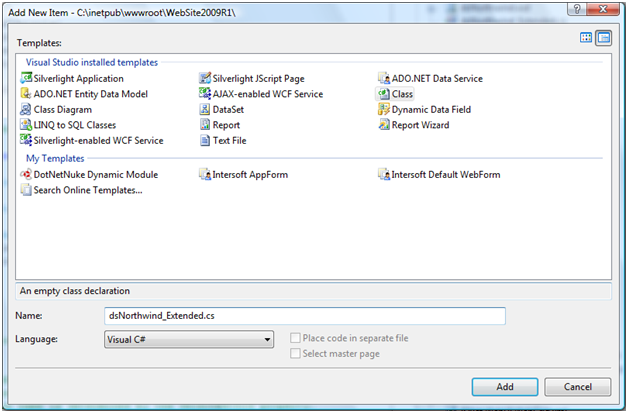Pick the Class Diagram template icon

pyautogui.click(x=26, y=109)
